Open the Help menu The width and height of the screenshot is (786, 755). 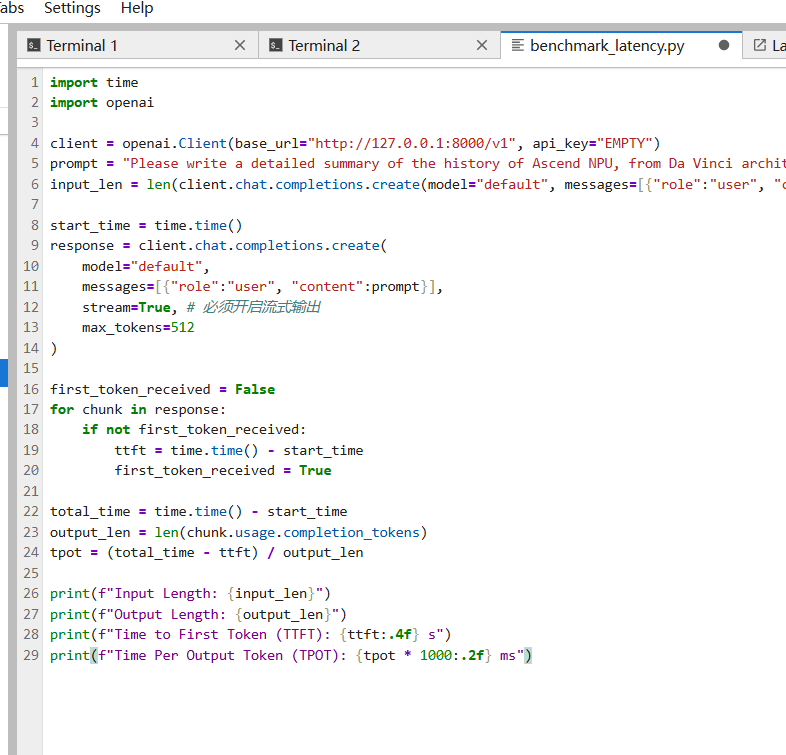click(x=137, y=8)
